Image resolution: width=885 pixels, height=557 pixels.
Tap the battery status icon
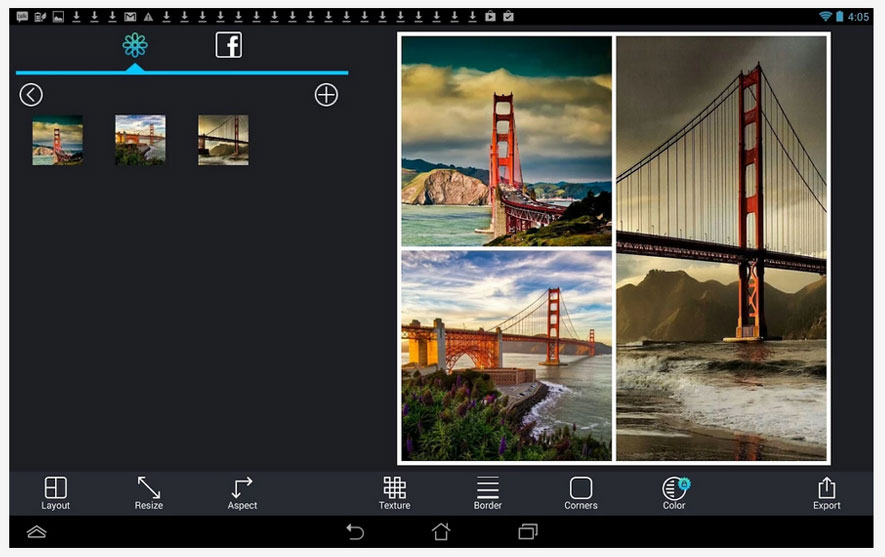pos(839,16)
